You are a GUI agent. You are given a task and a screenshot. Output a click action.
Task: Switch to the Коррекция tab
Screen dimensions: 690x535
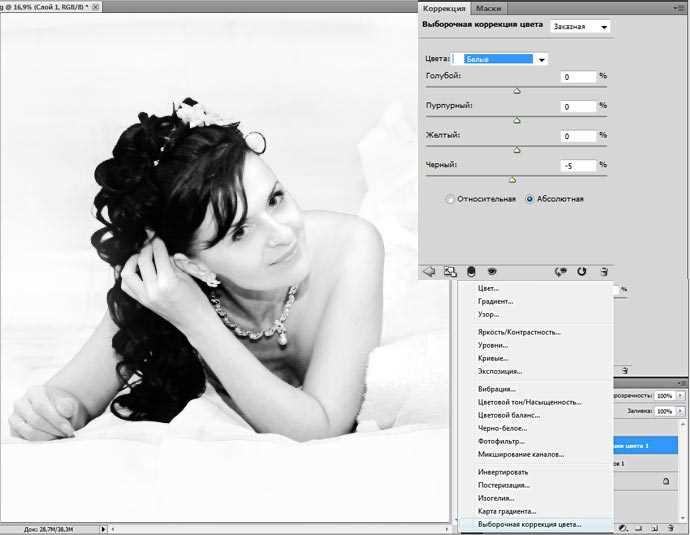coord(444,8)
